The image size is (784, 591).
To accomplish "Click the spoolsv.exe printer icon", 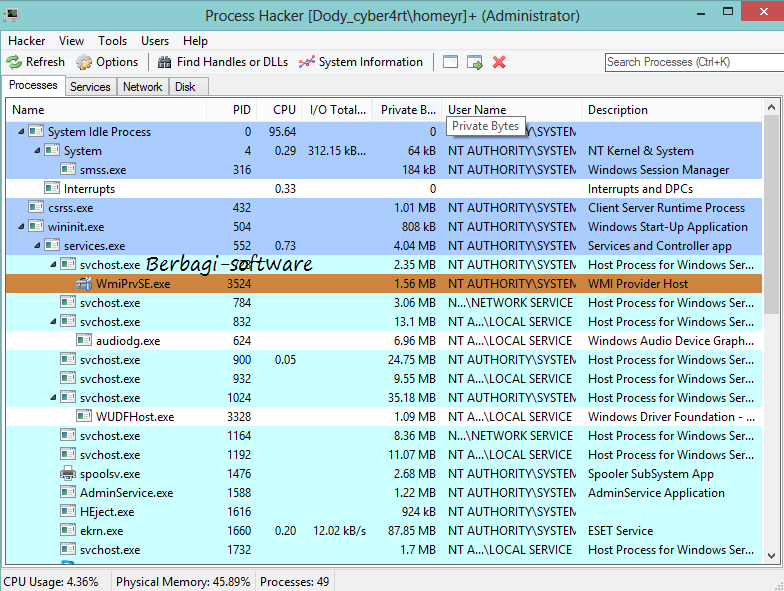I will pos(68,474).
